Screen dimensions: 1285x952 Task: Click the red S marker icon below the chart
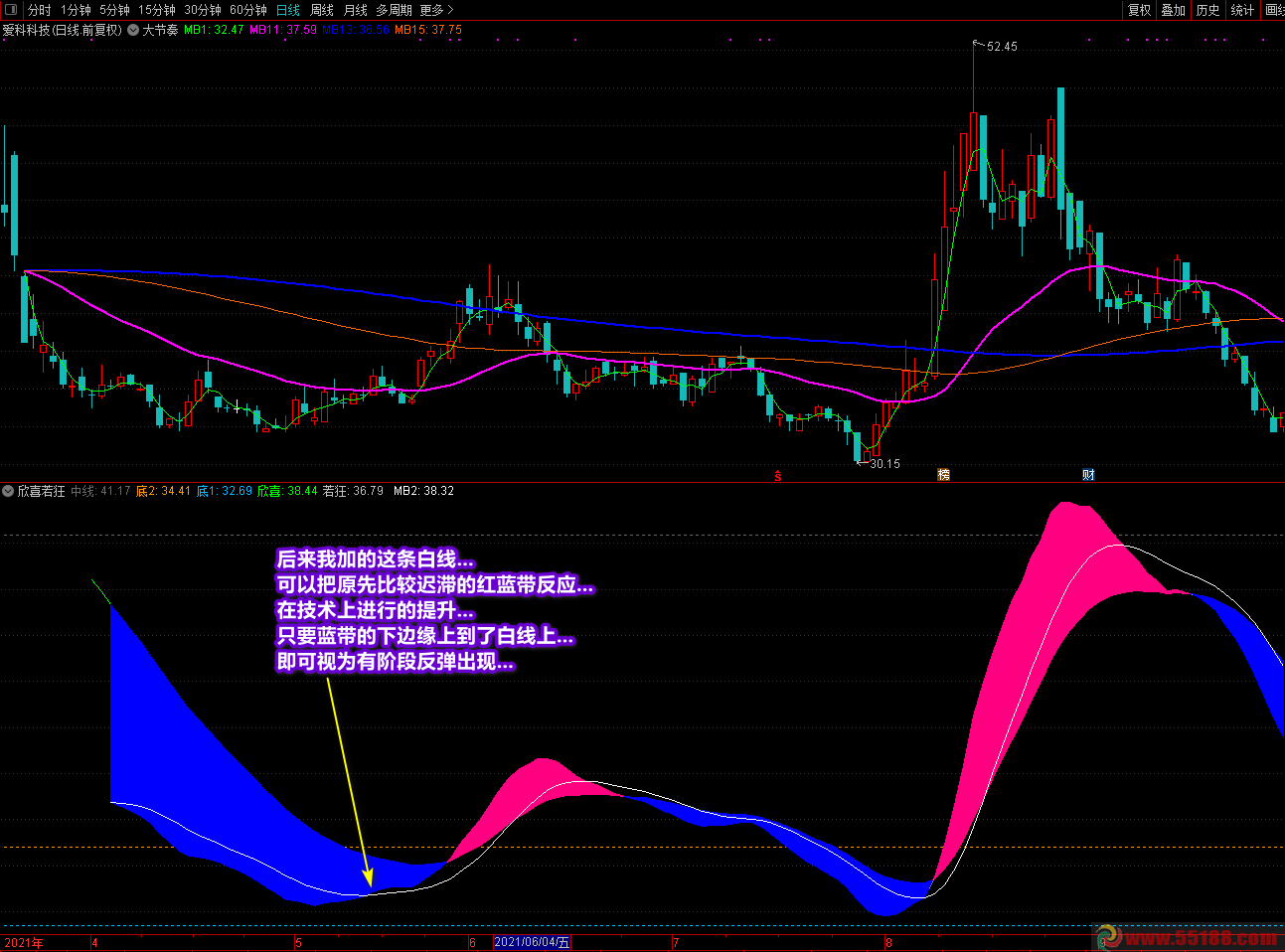tap(777, 476)
